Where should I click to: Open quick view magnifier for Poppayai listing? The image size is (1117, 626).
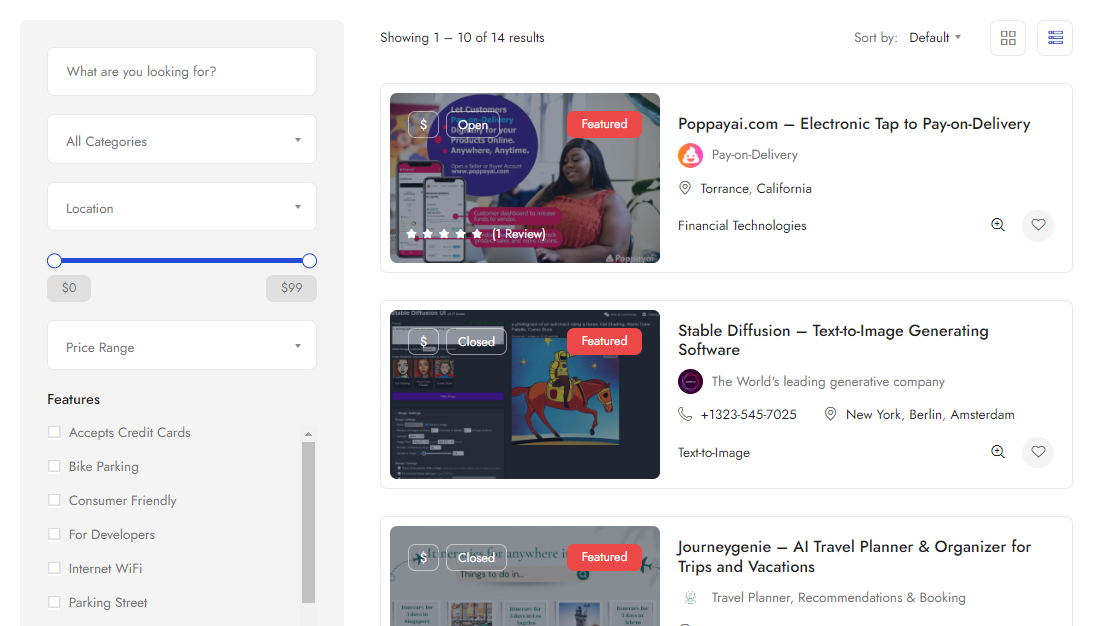(x=997, y=225)
